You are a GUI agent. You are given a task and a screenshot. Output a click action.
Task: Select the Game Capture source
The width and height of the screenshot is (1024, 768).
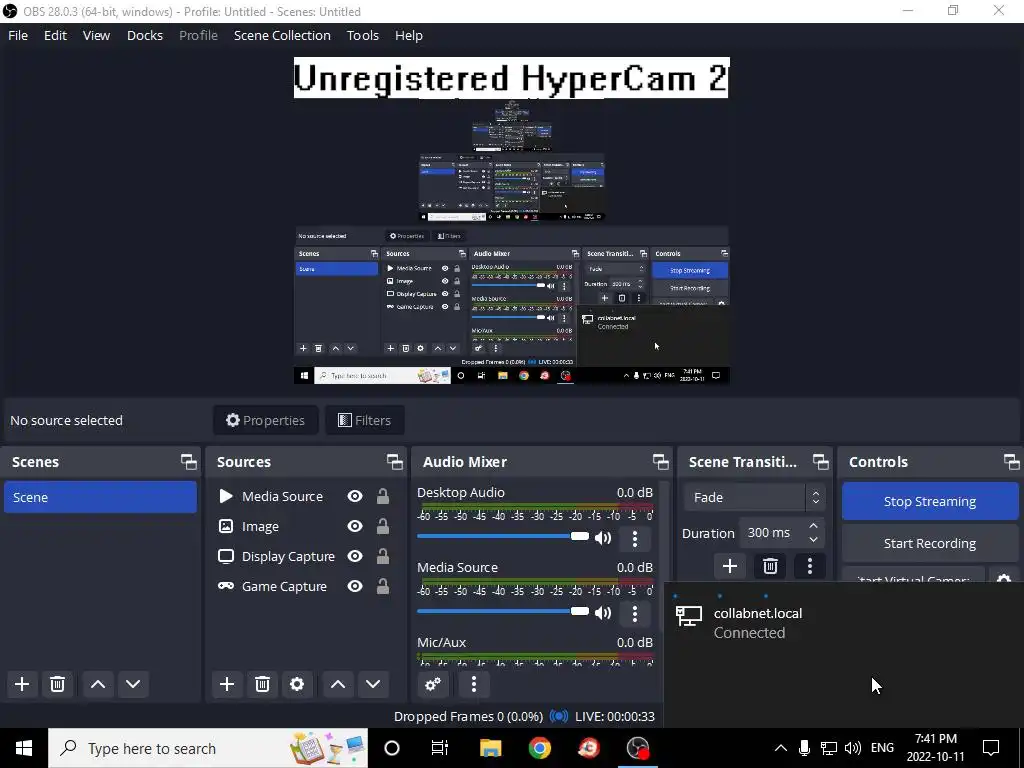[284, 586]
